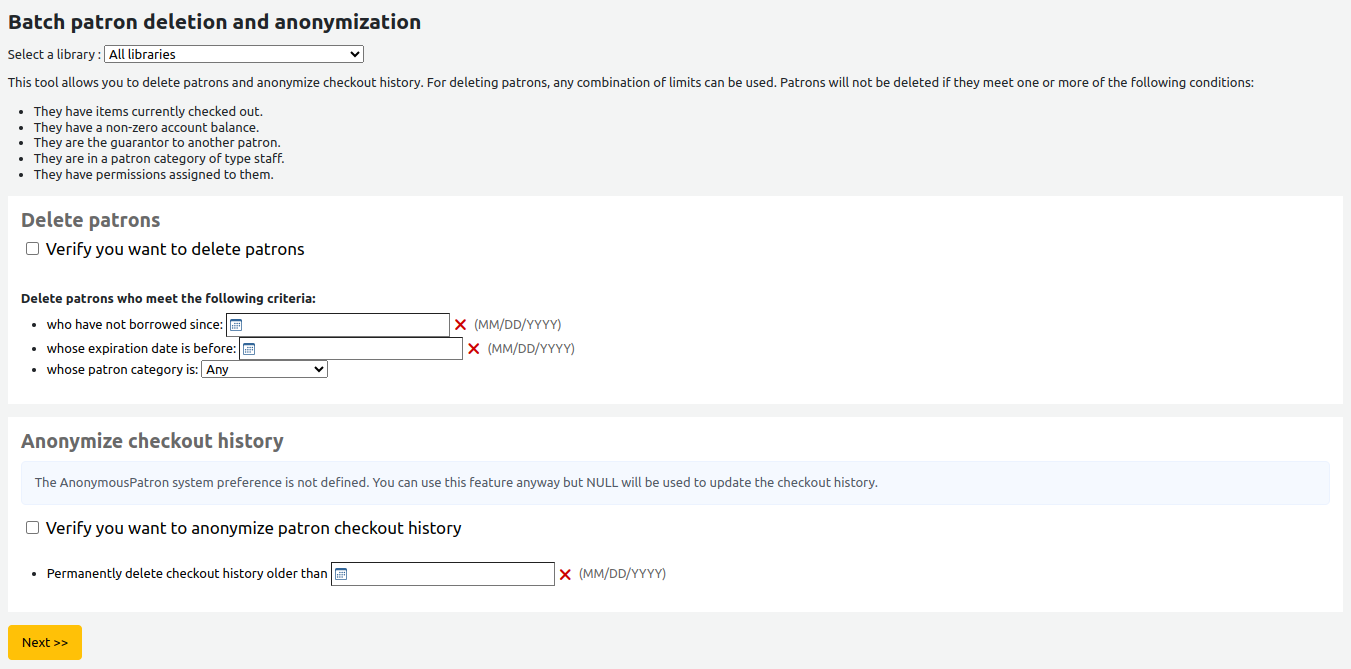Open the patron category dropdown showing 'Any'
The height and width of the screenshot is (669, 1351).
(264, 368)
